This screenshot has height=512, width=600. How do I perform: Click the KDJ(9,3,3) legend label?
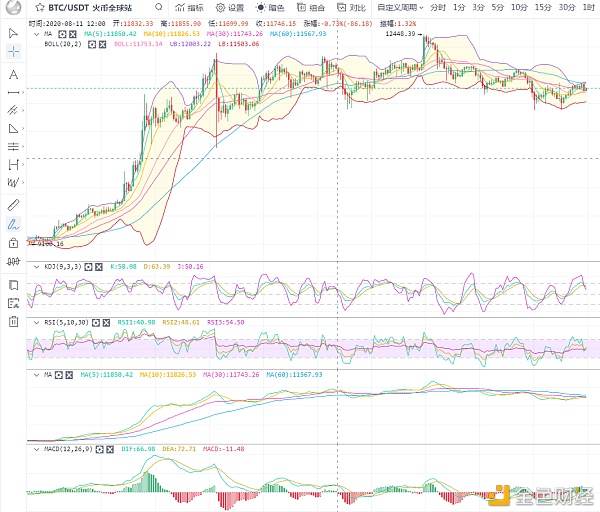click(x=63, y=266)
